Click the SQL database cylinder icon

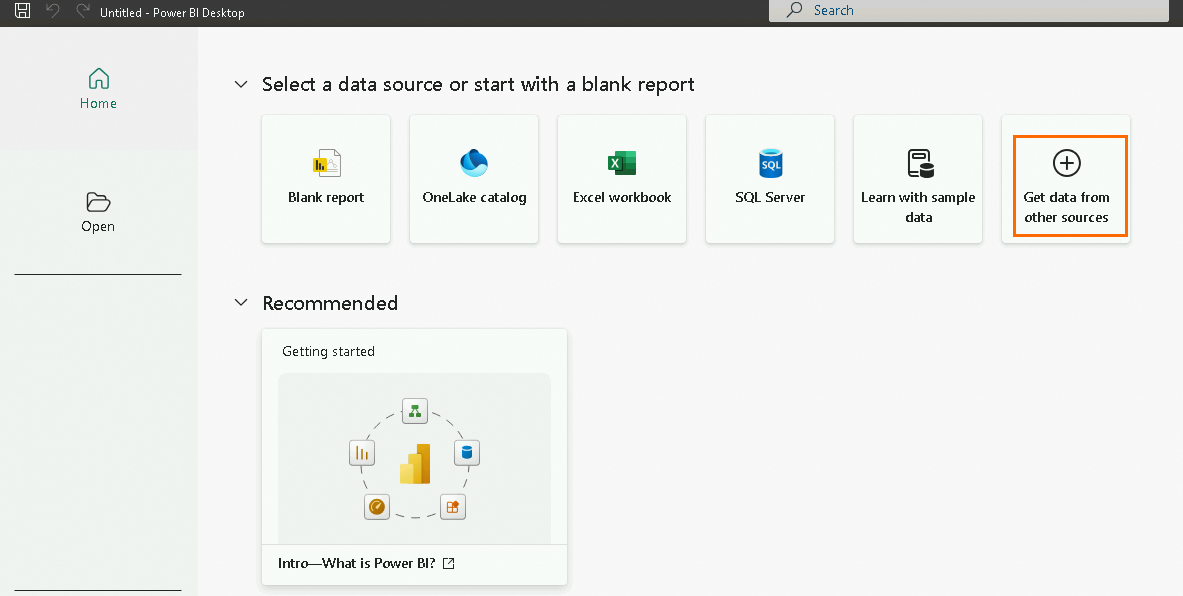pos(770,163)
